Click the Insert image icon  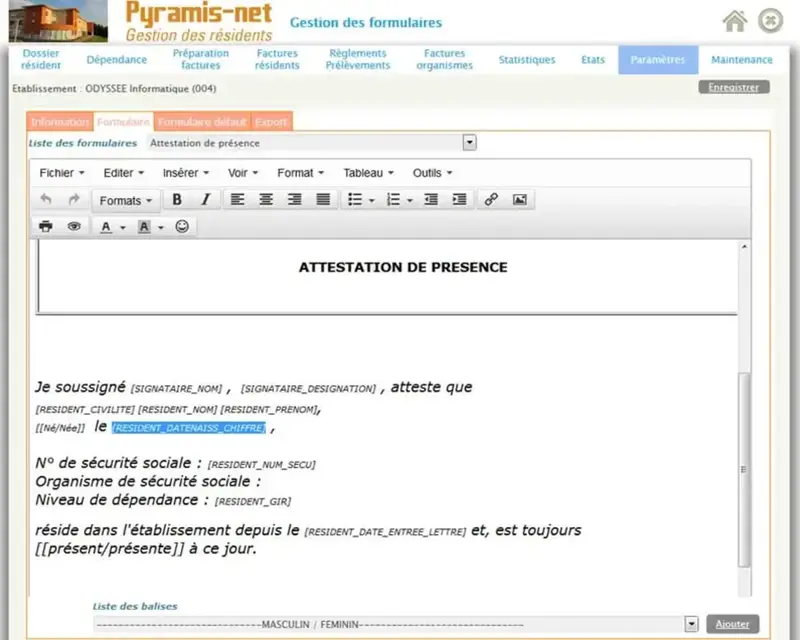click(x=519, y=200)
